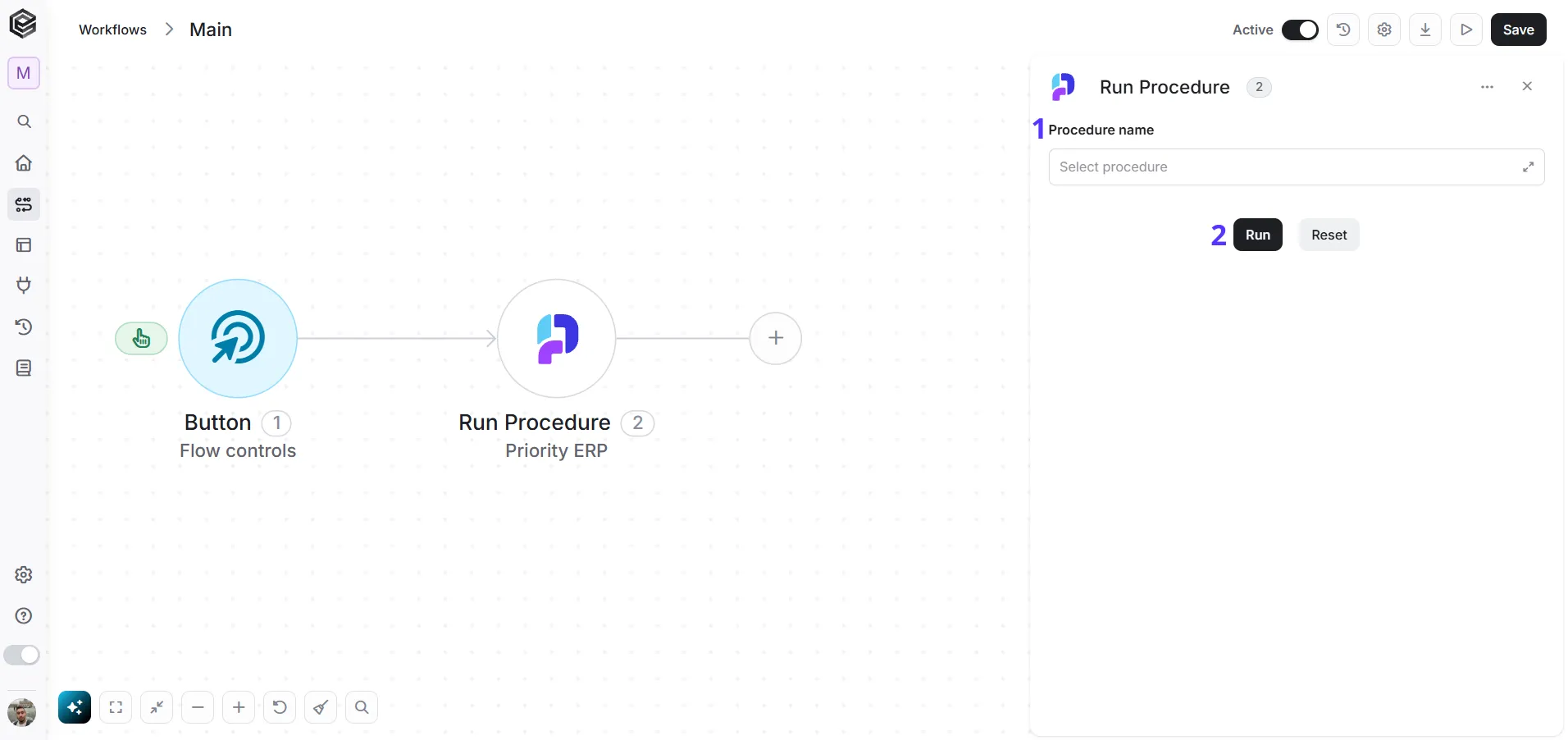Click the Run Procedure panel title

[x=1165, y=87]
